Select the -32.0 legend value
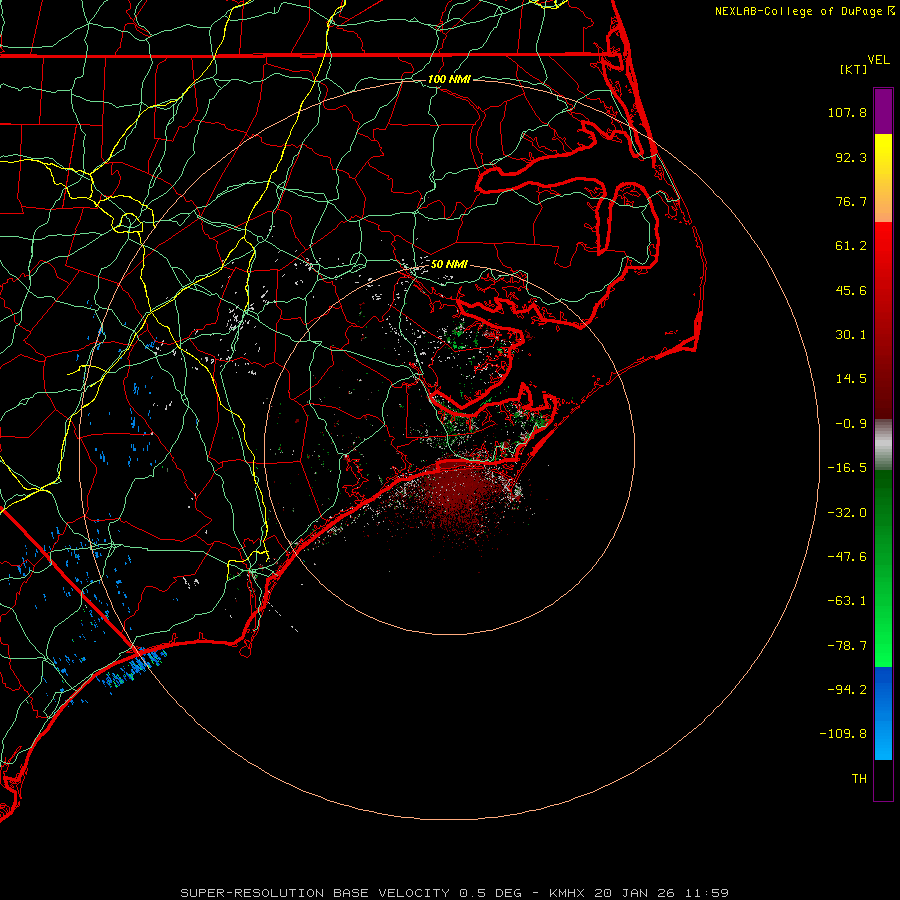 pyautogui.click(x=847, y=513)
